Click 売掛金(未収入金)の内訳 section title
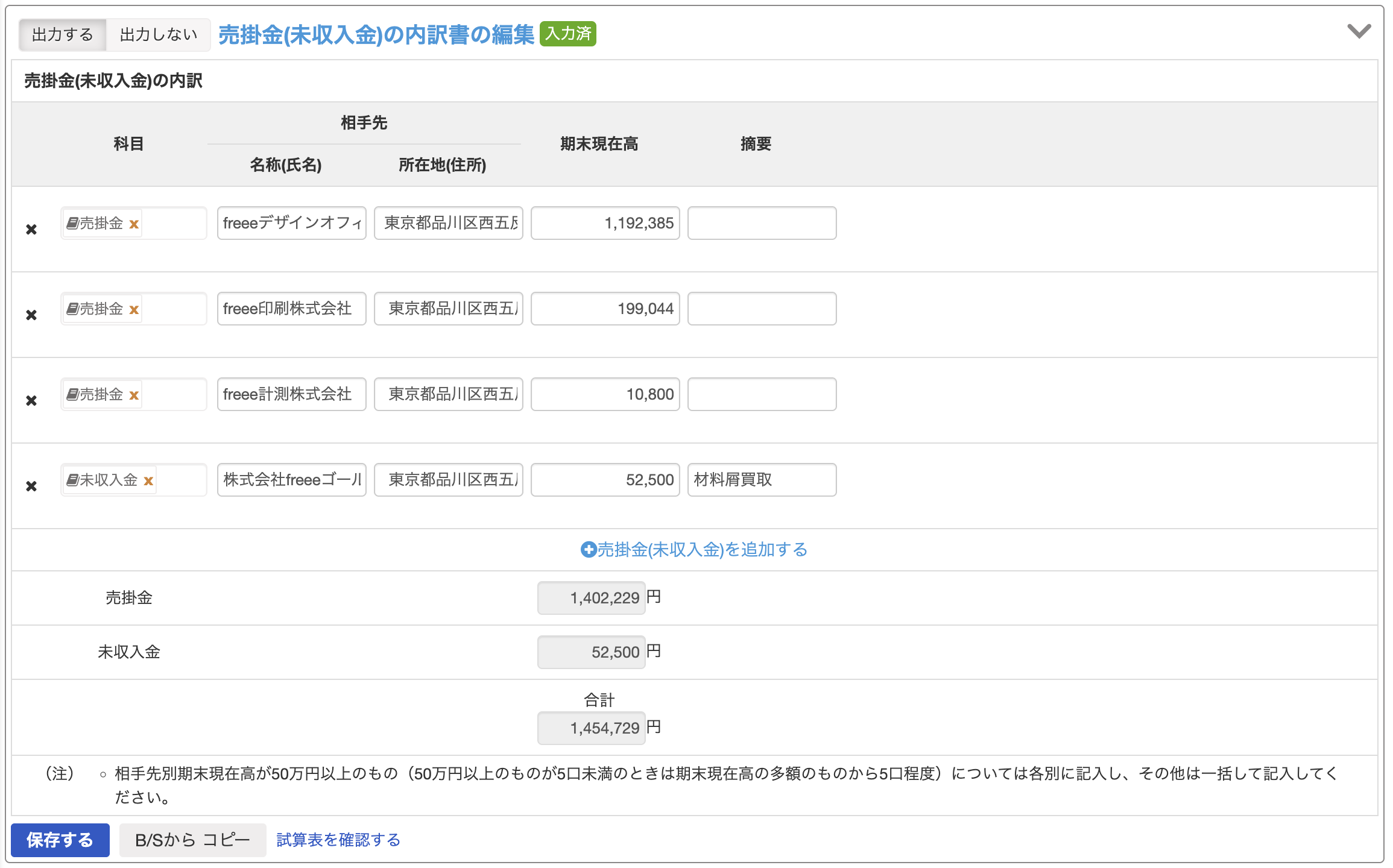Viewport: 1393px width, 868px height. pyautogui.click(x=113, y=81)
